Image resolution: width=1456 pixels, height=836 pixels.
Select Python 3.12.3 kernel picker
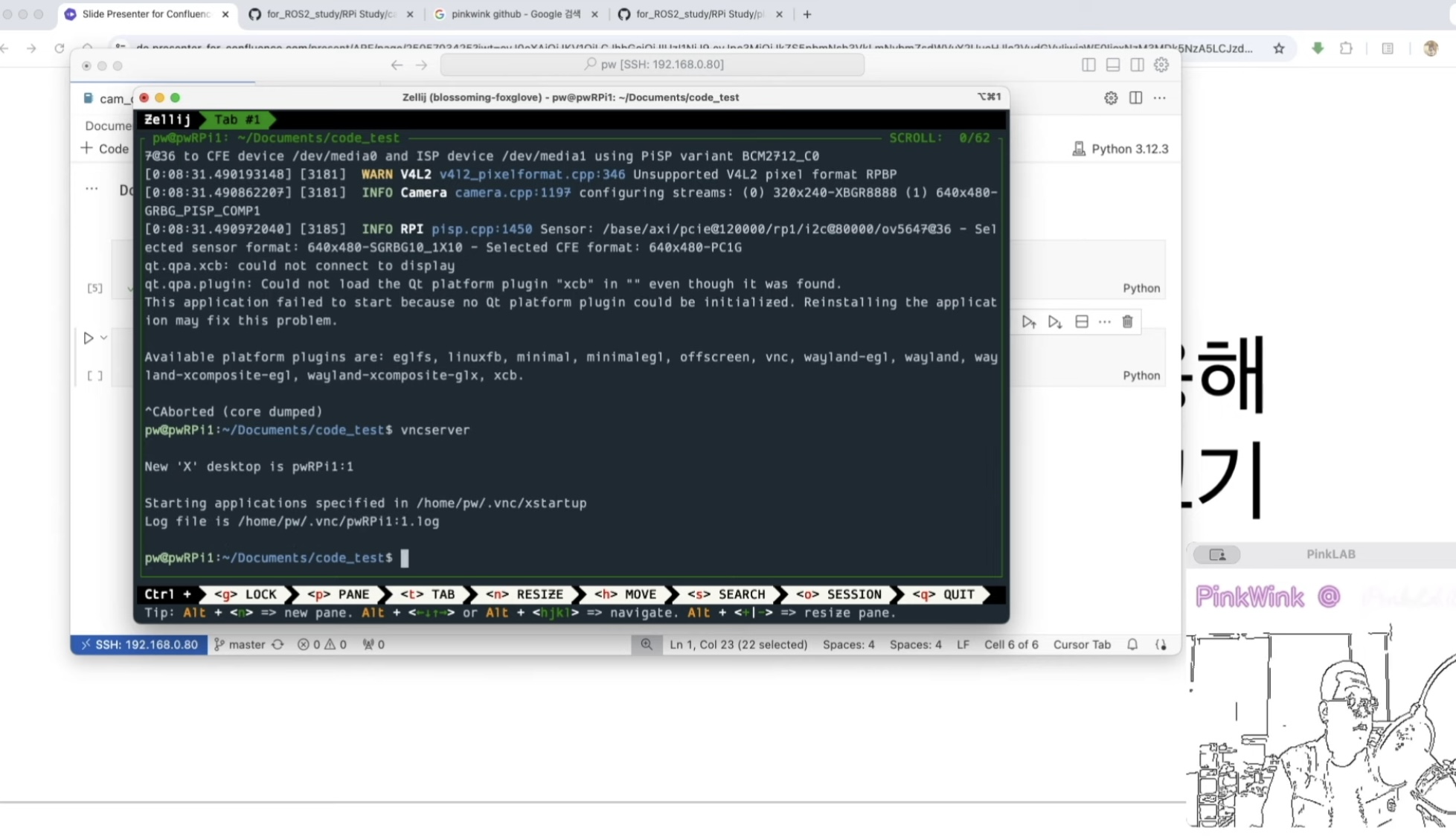tap(1120, 149)
